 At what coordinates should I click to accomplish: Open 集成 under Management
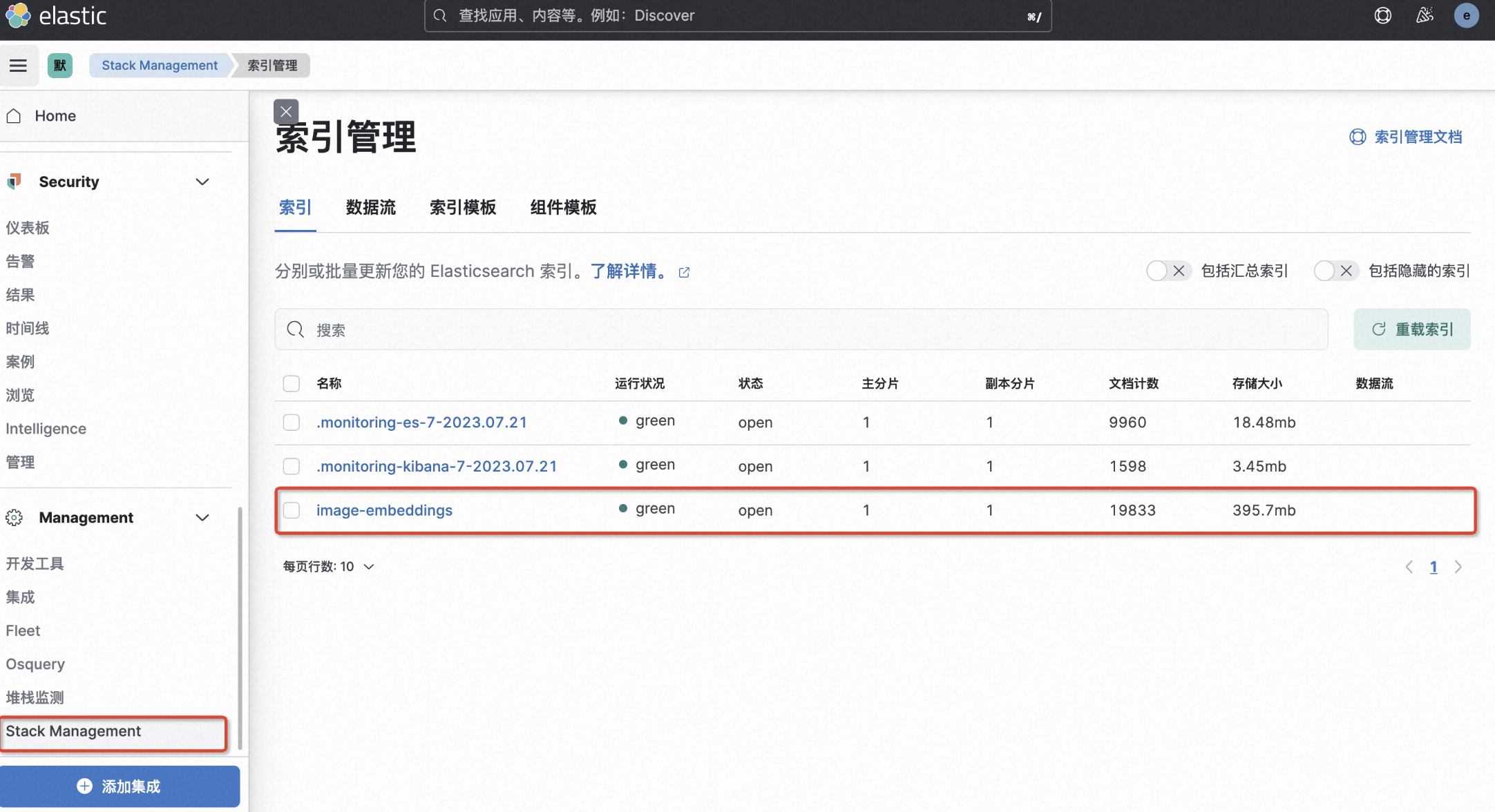(20, 597)
